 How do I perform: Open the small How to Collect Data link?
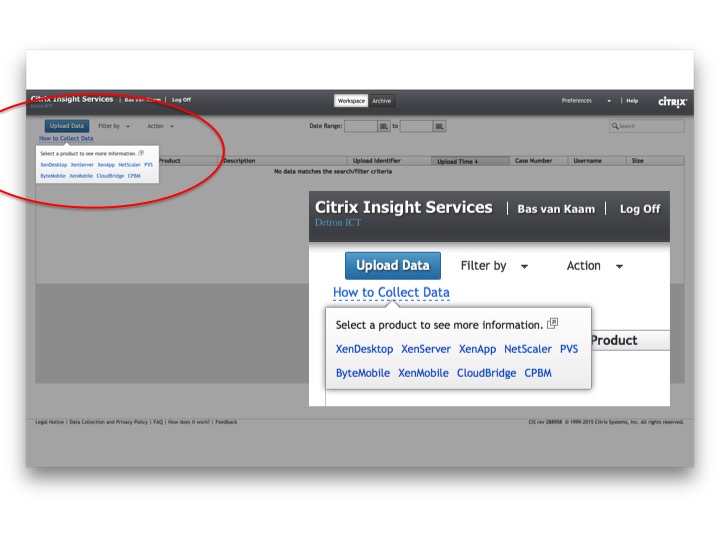click(66, 138)
